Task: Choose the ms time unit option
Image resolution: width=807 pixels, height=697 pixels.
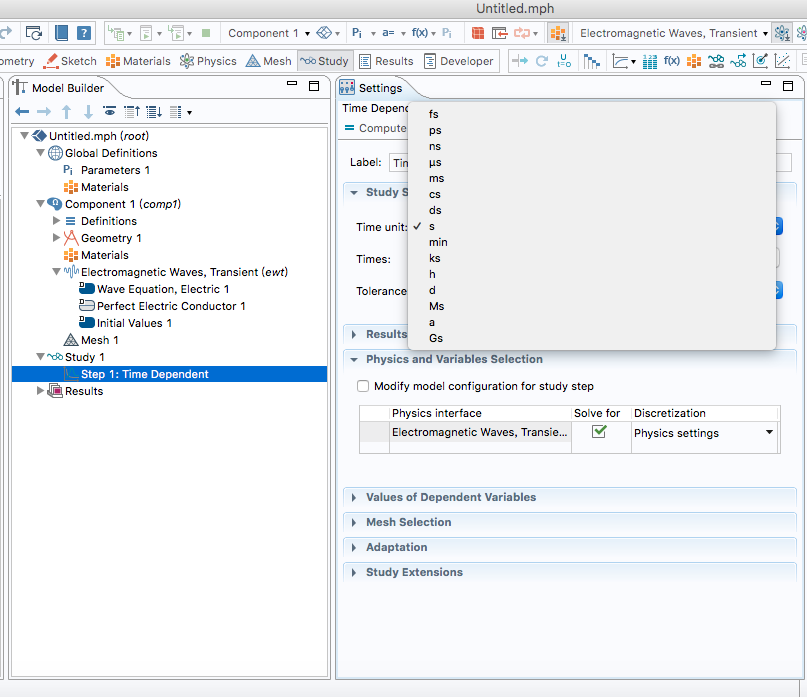Action: coord(436,178)
